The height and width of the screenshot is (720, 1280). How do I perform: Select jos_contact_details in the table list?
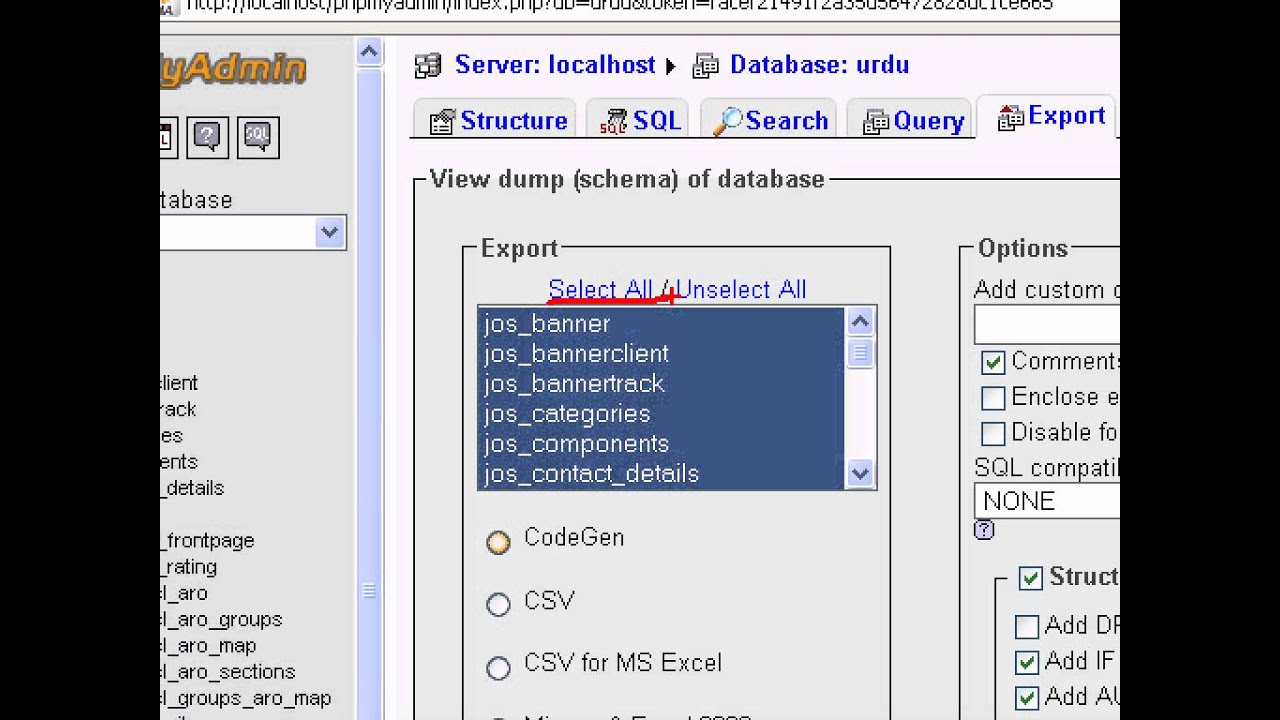point(661,474)
